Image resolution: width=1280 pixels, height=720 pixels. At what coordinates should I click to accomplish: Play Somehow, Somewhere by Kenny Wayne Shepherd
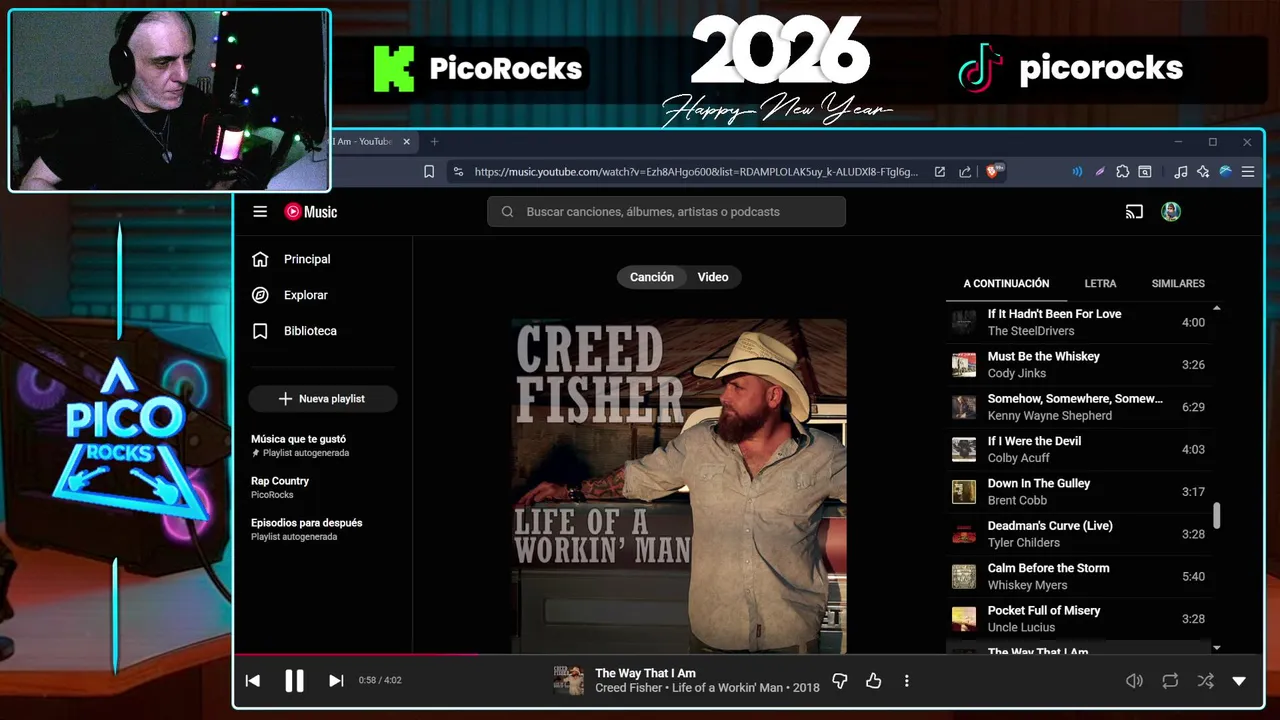click(1078, 407)
